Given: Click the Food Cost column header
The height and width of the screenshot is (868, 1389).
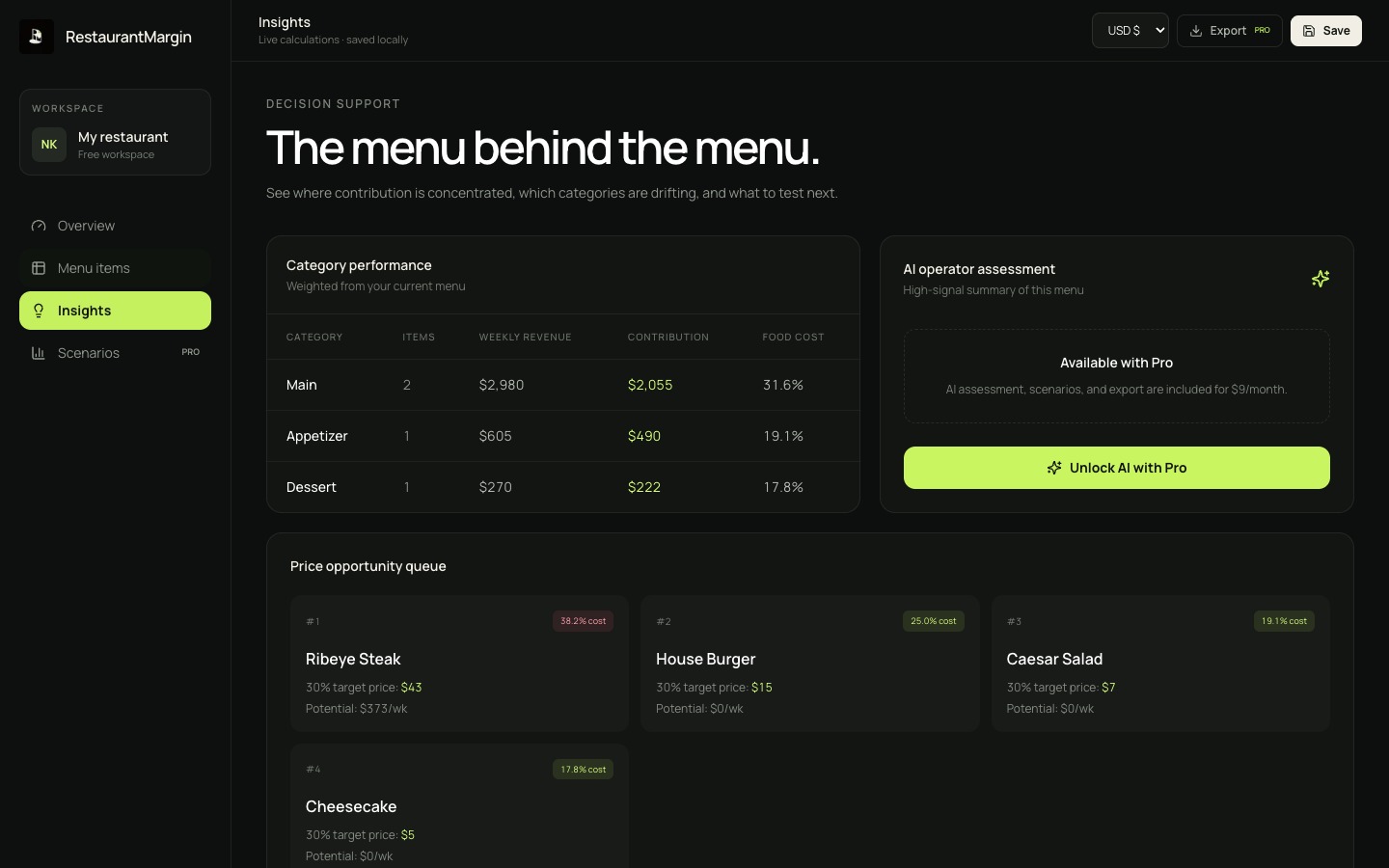Looking at the screenshot, I should point(794,337).
